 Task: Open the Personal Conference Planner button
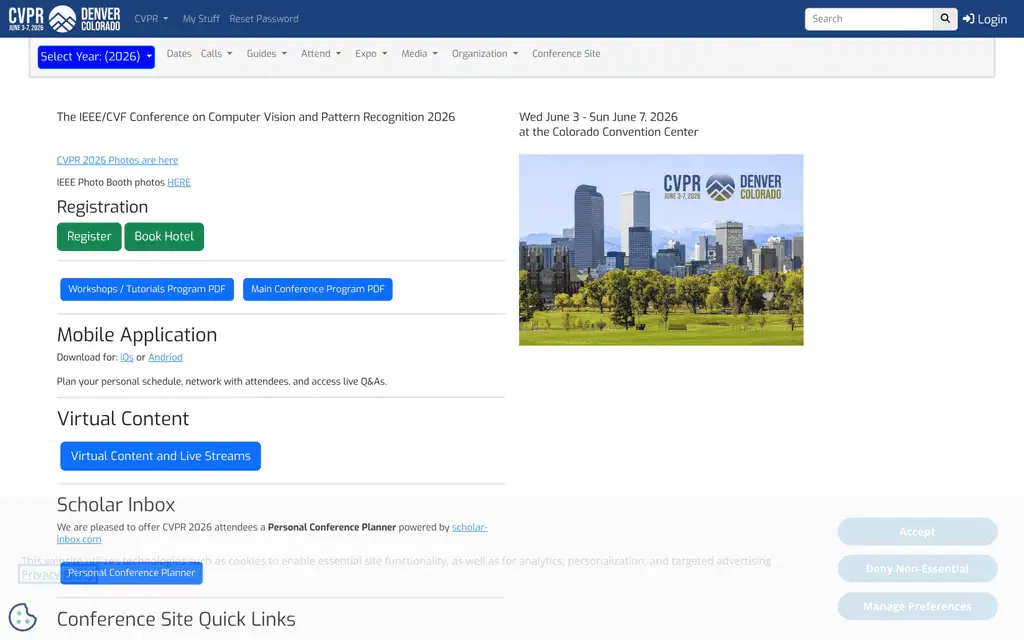pos(131,573)
